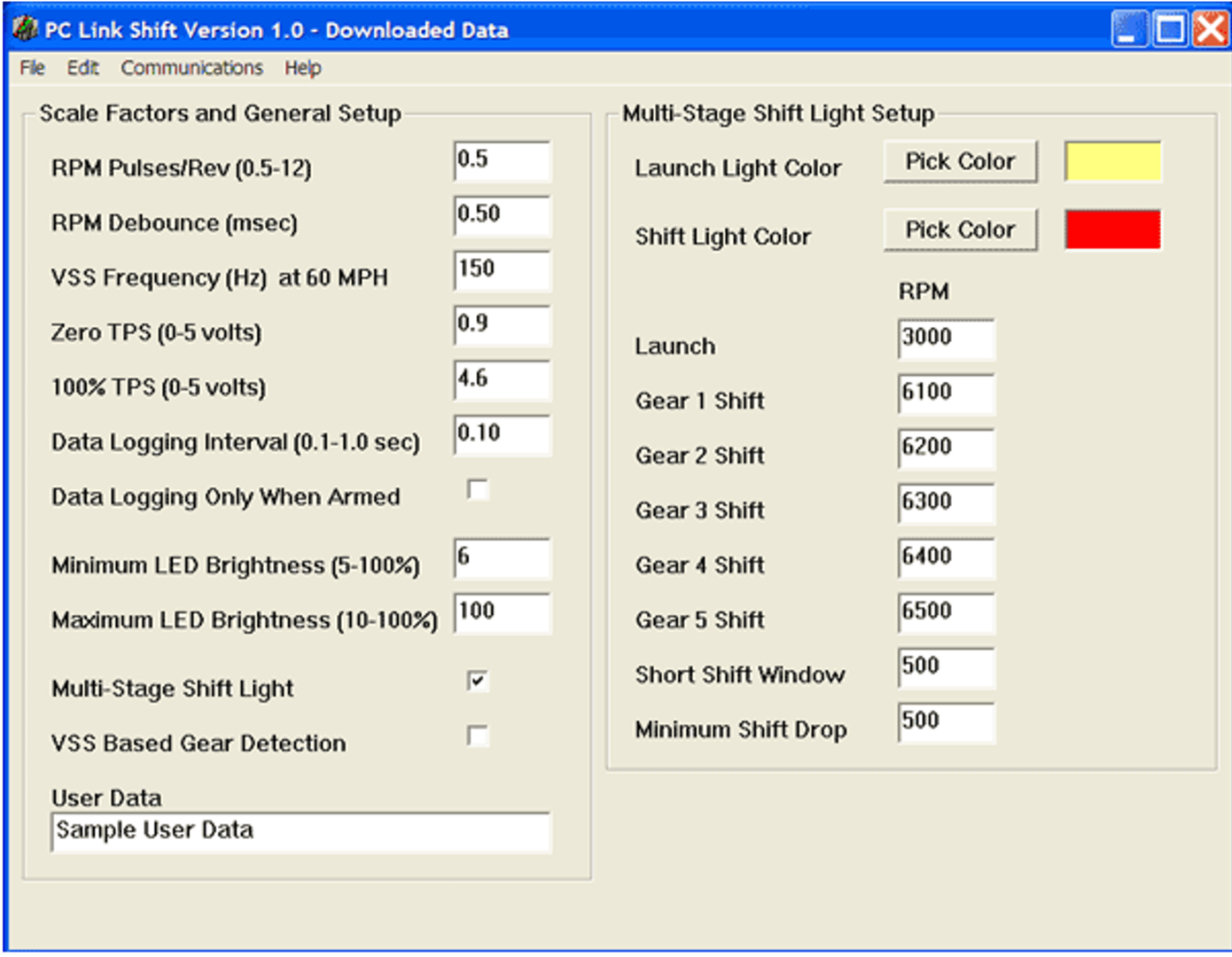Screen dimensions: 1232x957
Task: Open the Communications menu
Action: (x=191, y=68)
